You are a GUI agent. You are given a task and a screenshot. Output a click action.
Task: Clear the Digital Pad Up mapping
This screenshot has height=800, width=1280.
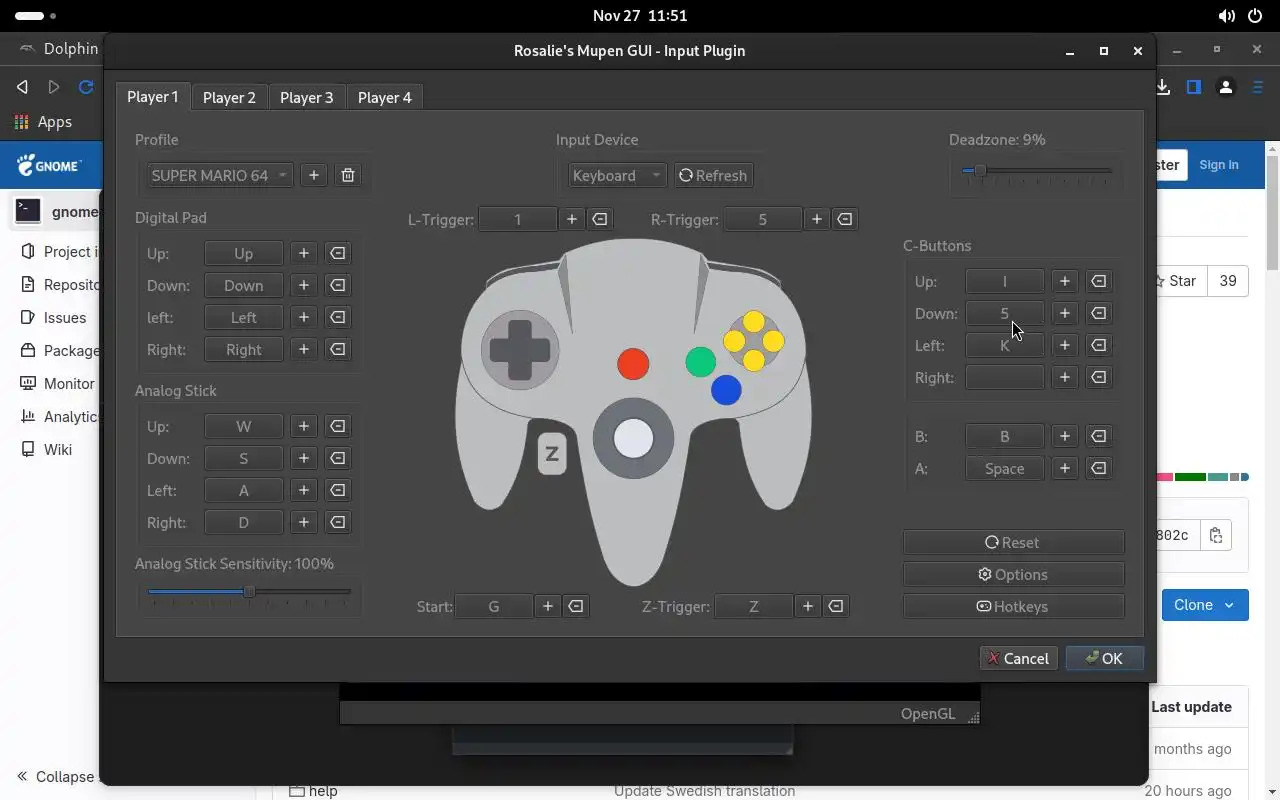338,253
